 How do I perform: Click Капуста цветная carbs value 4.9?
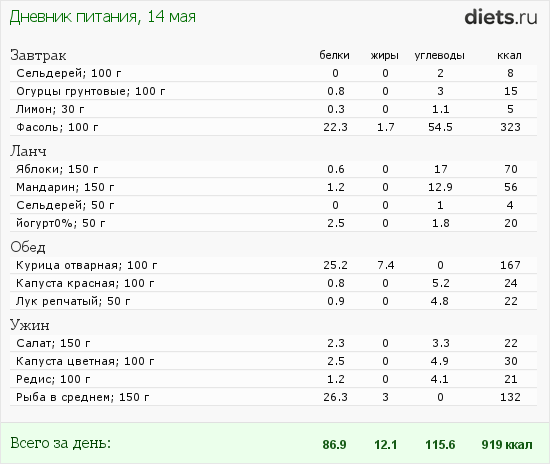pyautogui.click(x=440, y=361)
